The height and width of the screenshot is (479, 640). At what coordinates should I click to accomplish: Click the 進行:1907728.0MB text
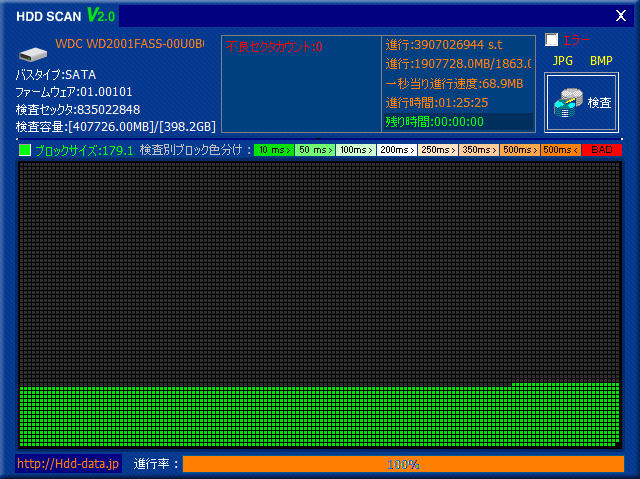(458, 64)
